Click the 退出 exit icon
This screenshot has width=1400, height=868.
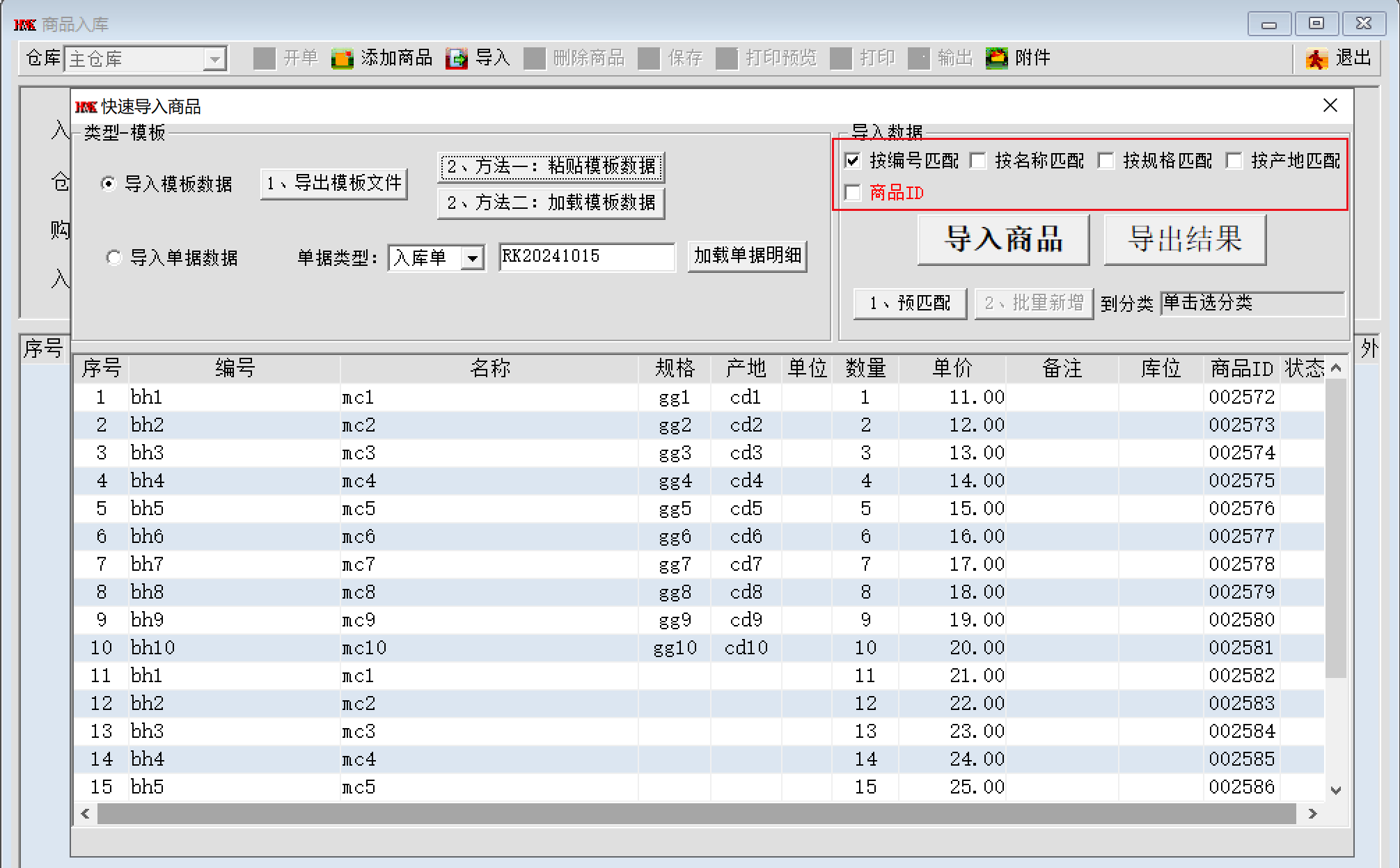pyautogui.click(x=1316, y=58)
